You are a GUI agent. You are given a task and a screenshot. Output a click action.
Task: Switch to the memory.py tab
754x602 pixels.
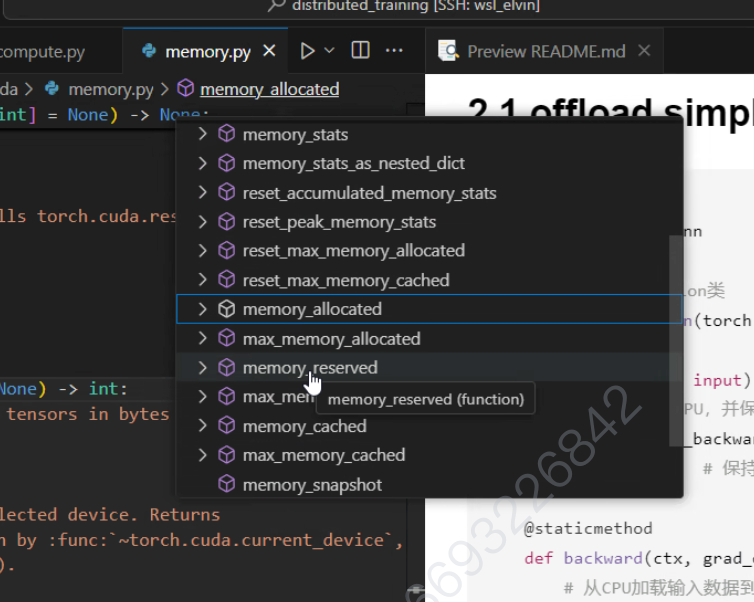(207, 51)
